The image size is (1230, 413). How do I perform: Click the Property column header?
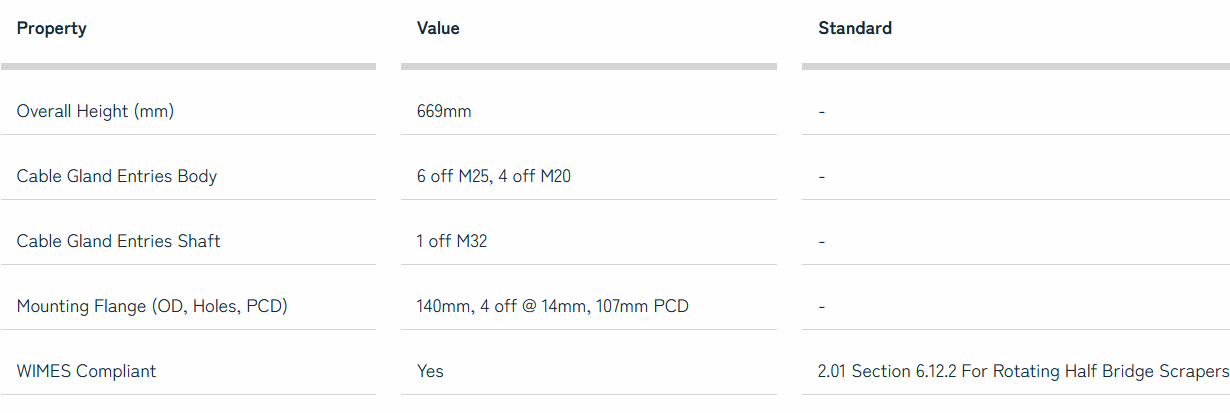tap(52, 28)
